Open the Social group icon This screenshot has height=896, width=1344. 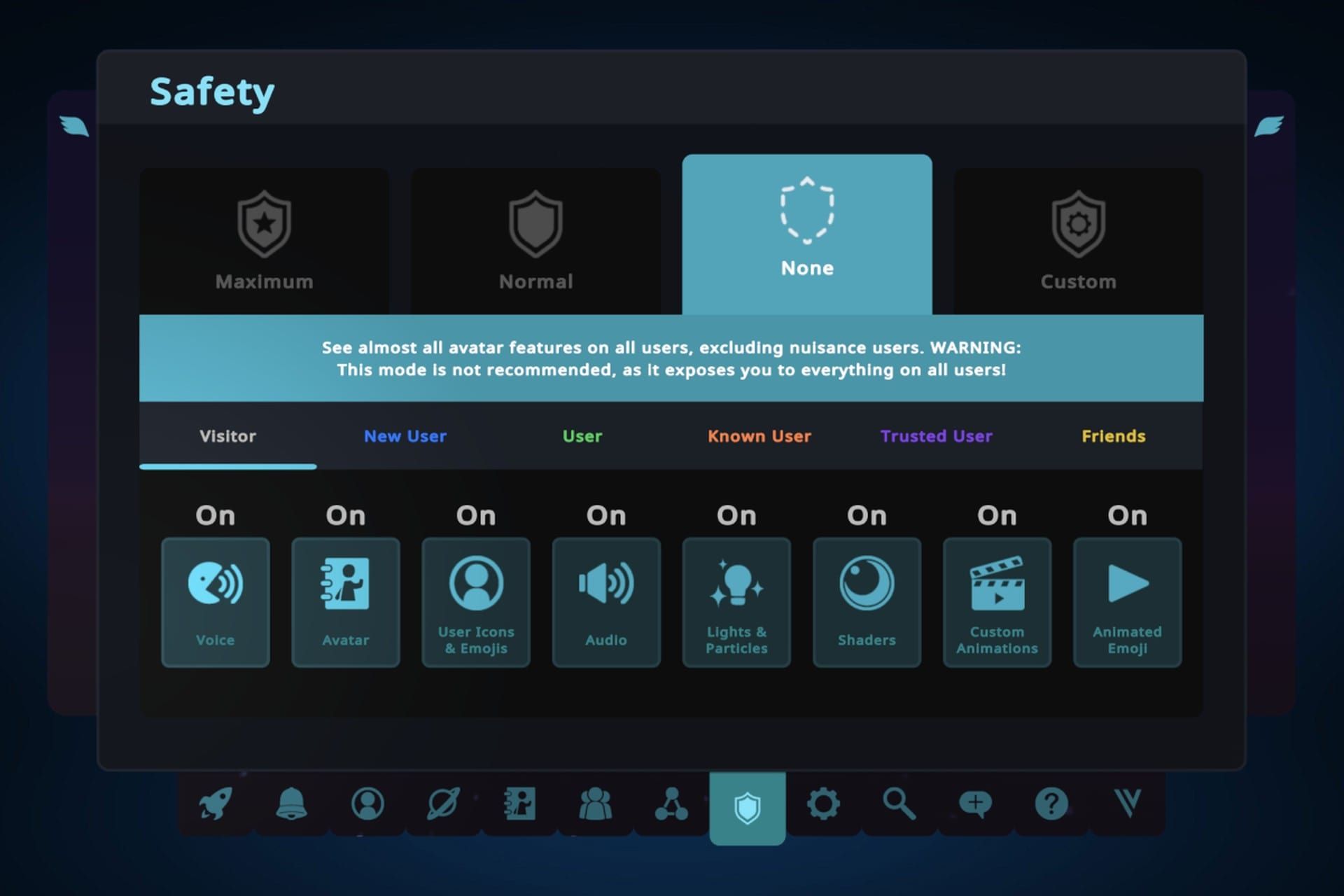(596, 804)
